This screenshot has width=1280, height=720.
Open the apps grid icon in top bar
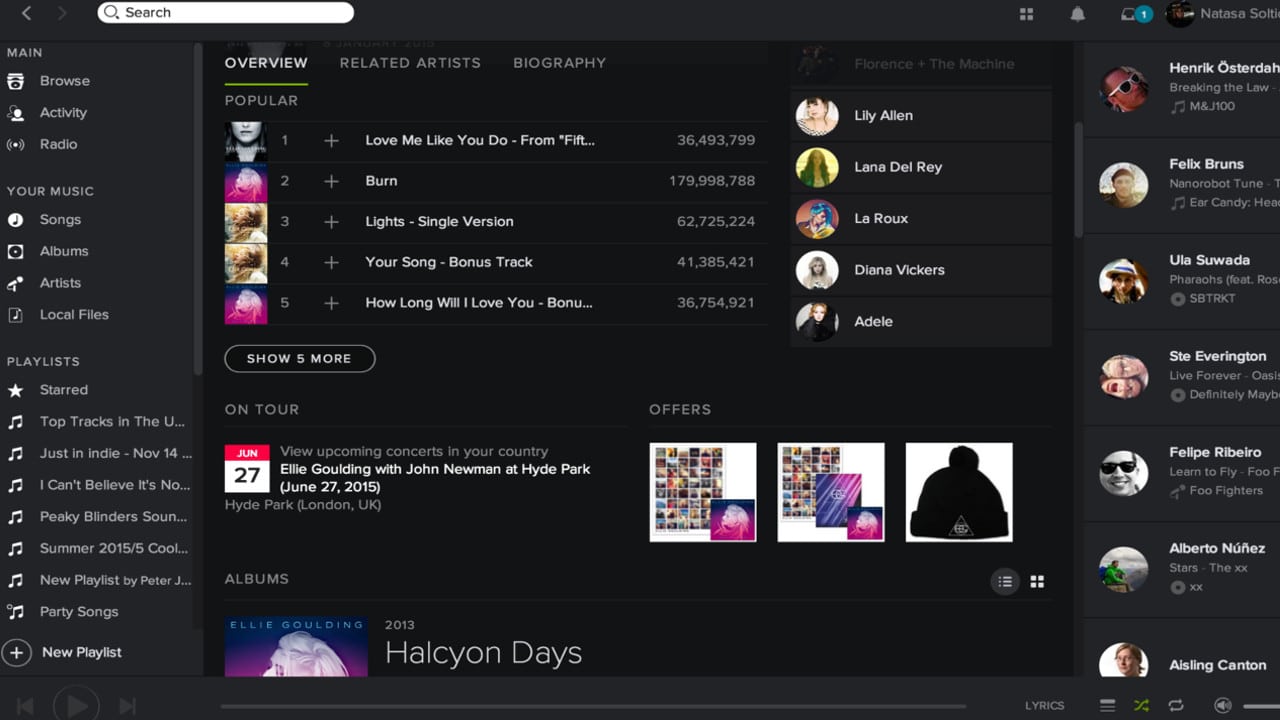click(1026, 14)
